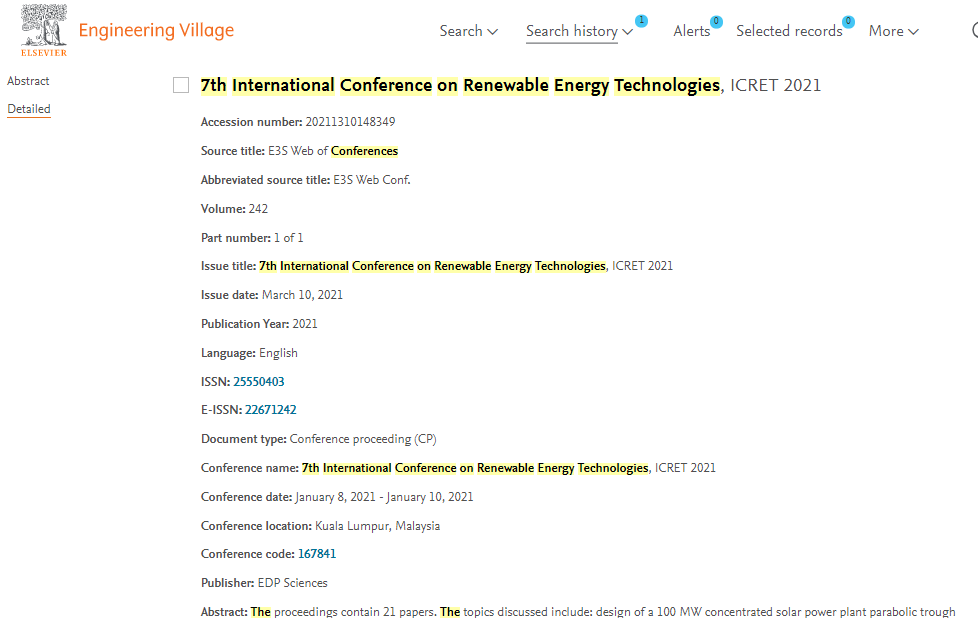Viewport: 978px width, 618px height.
Task: Select the ICRET 2021 record checkbox
Action: (181, 85)
